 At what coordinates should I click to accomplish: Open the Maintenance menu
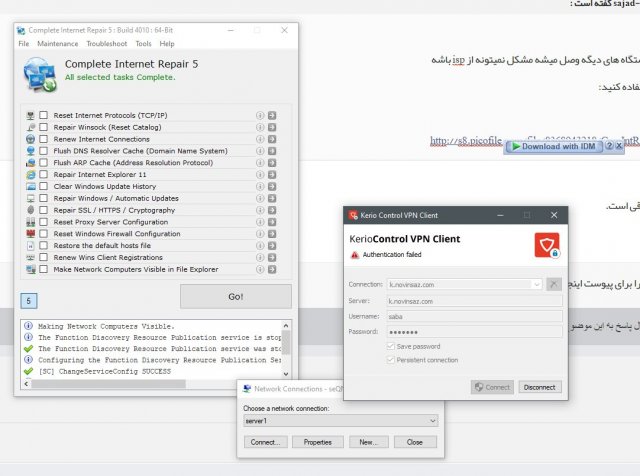pos(58,44)
